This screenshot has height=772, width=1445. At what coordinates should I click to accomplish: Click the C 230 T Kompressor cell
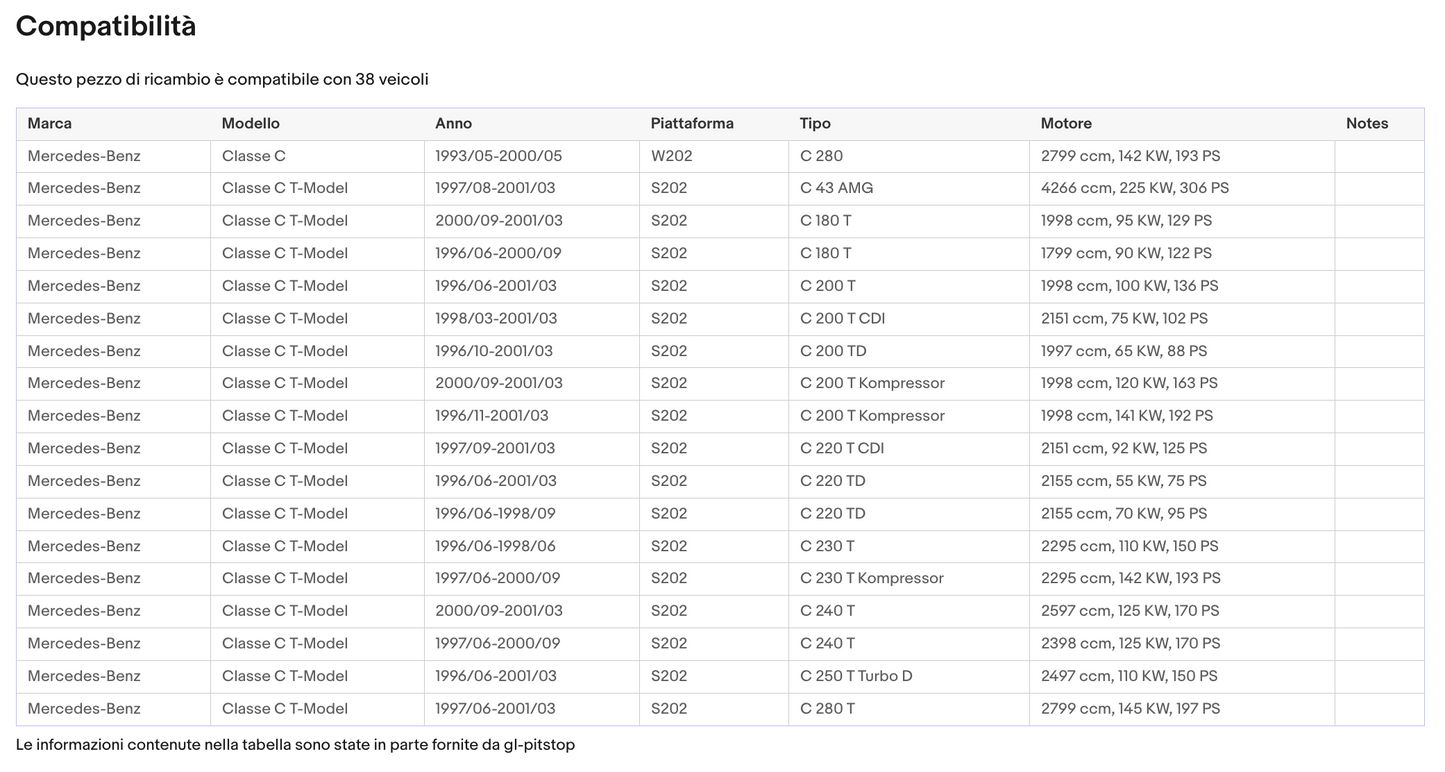click(871, 578)
